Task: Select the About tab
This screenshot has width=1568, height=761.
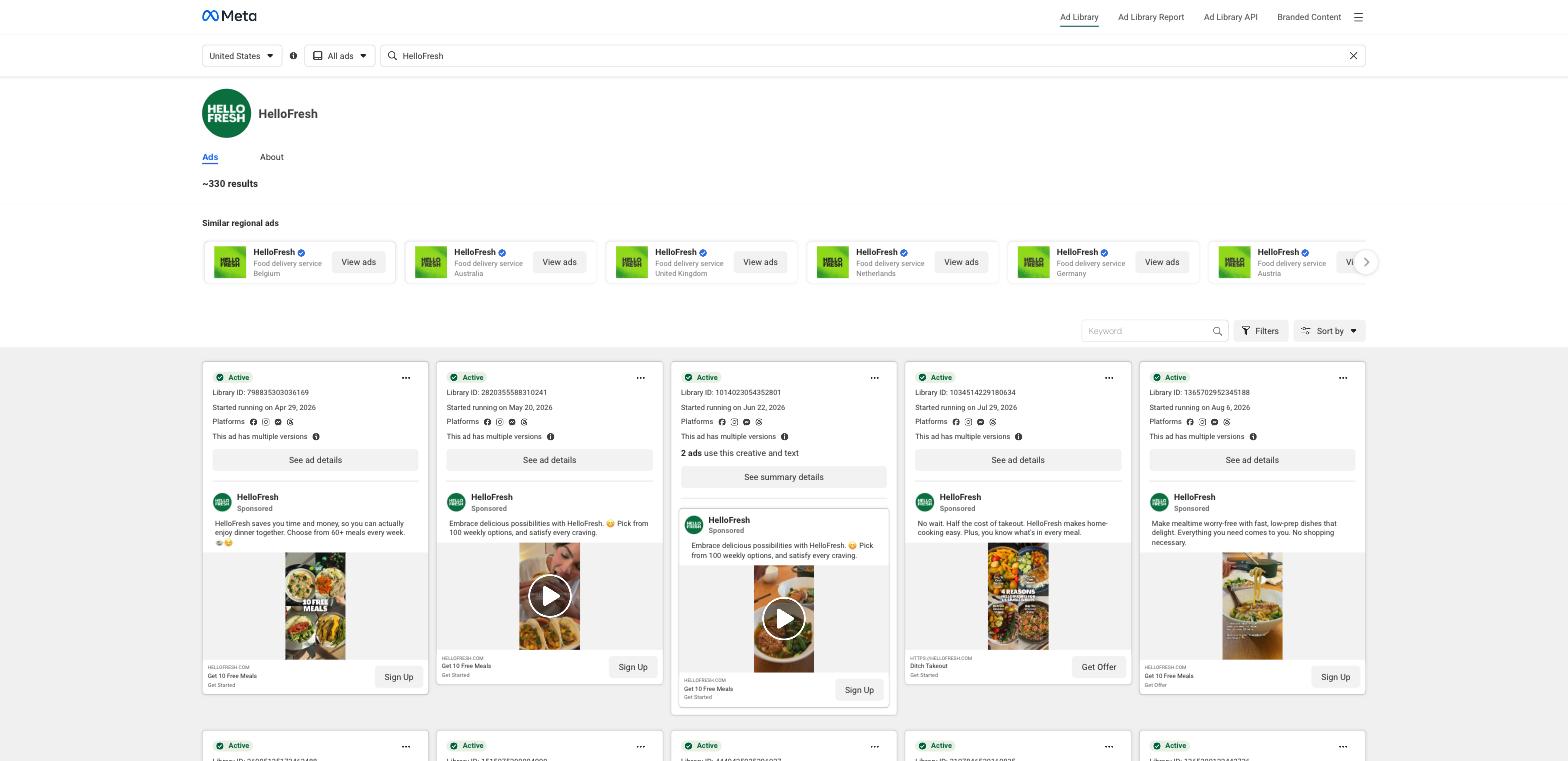Action: 272,157
